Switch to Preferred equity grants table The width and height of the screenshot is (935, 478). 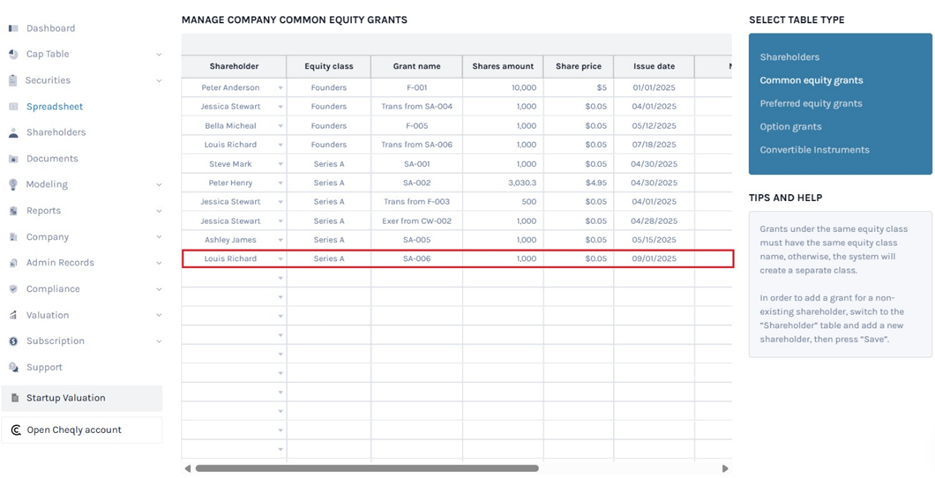coord(810,103)
